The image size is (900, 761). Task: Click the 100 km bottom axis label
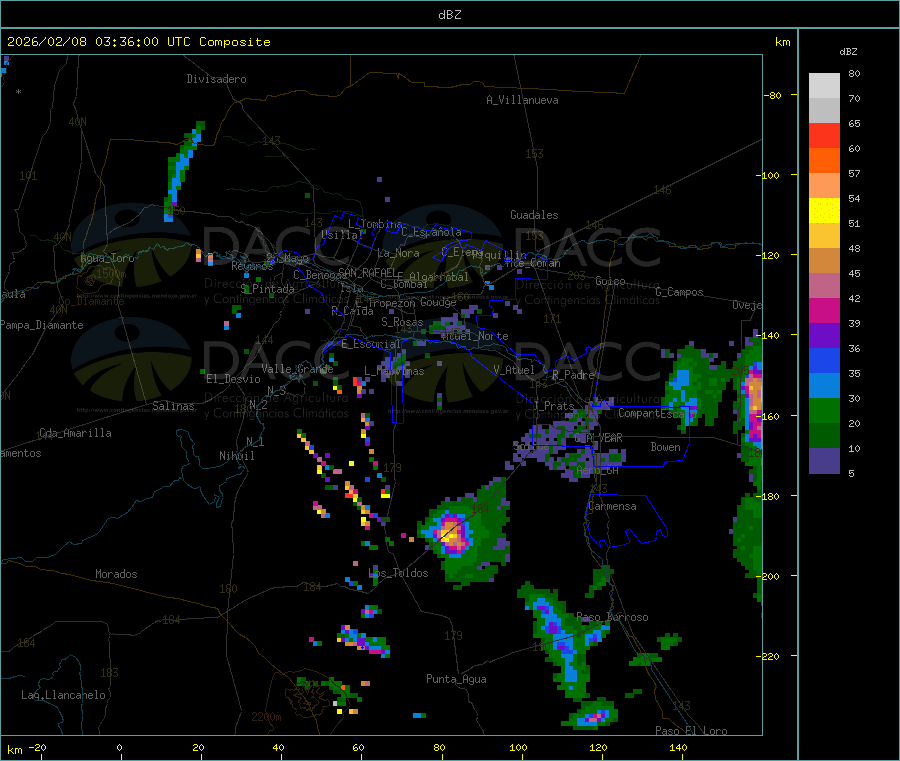click(518, 747)
